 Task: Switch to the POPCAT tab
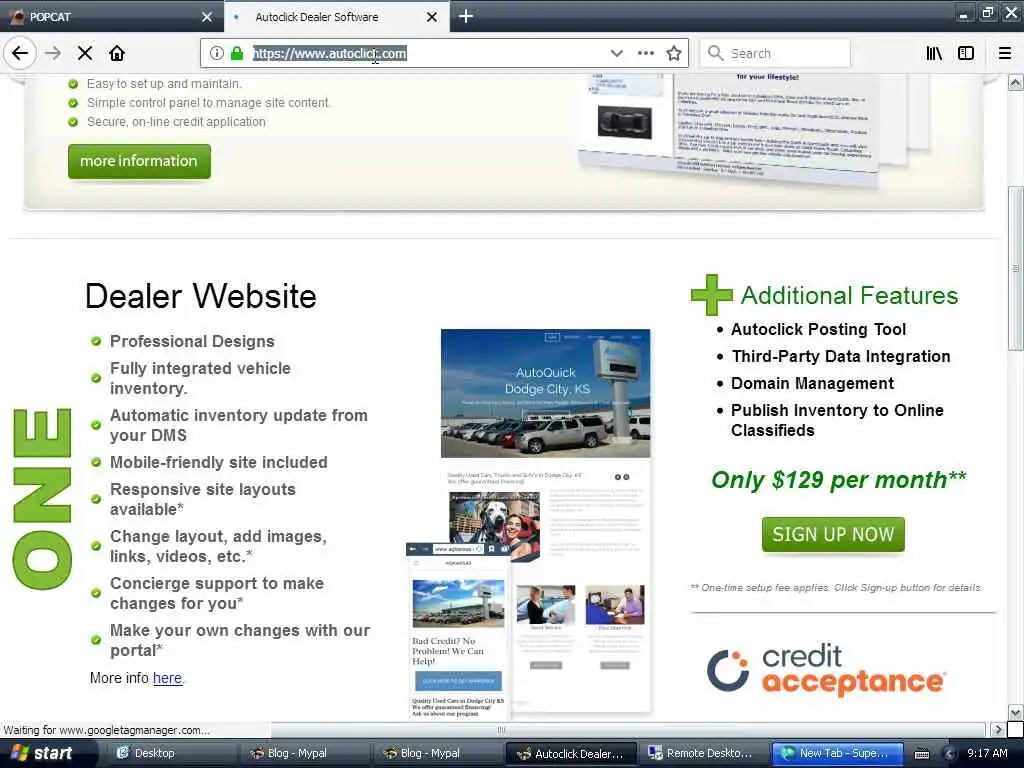(x=111, y=16)
